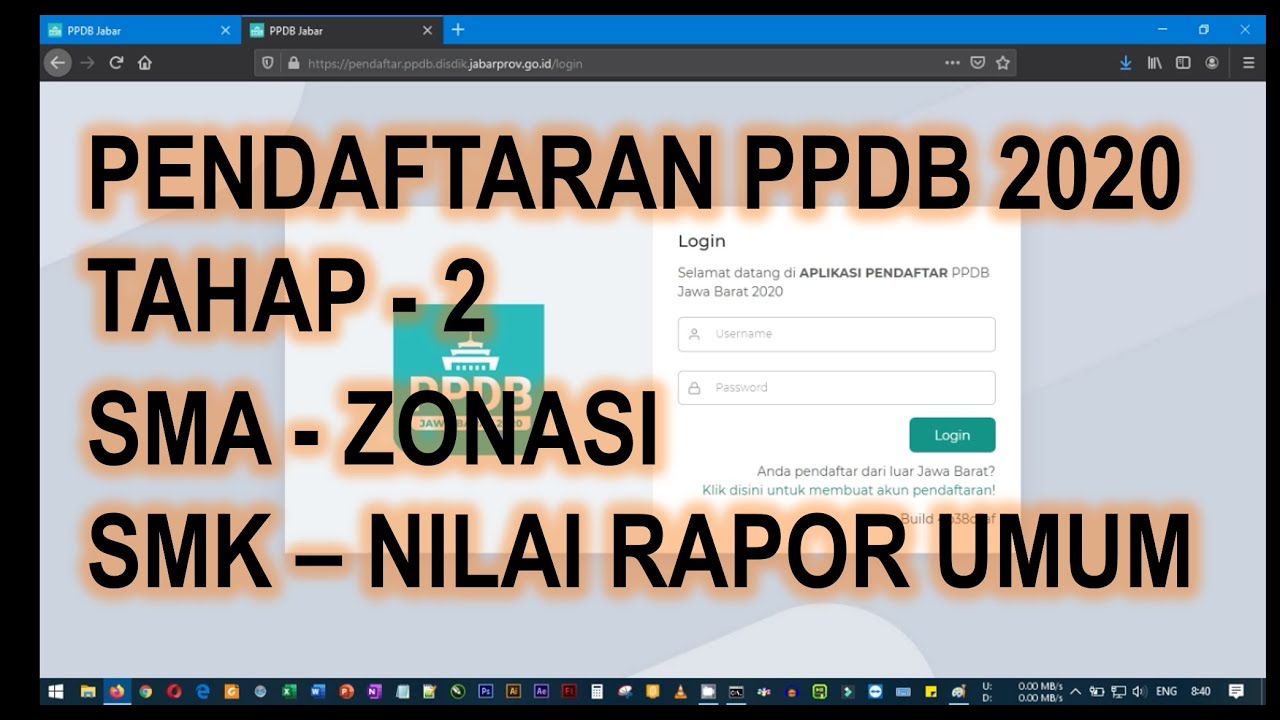Viewport: 1280px width, 720px height.
Task: Open Word from the taskbar
Action: (317, 691)
